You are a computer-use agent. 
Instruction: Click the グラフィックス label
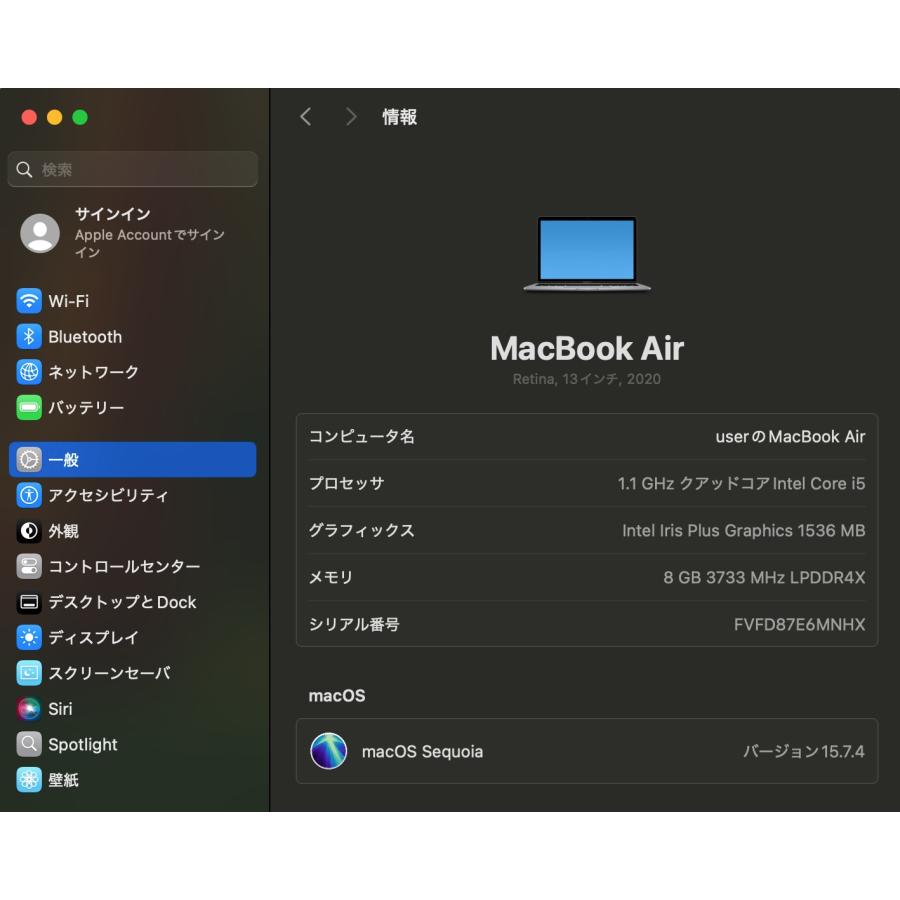click(362, 530)
